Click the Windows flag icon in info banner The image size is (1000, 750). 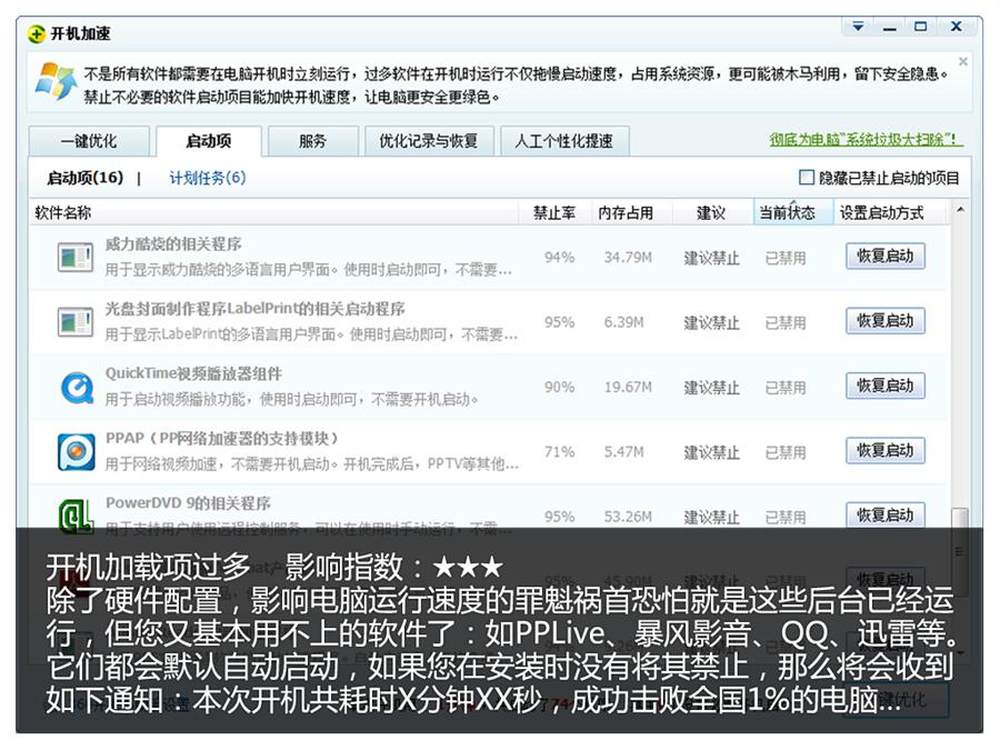[x=55, y=81]
